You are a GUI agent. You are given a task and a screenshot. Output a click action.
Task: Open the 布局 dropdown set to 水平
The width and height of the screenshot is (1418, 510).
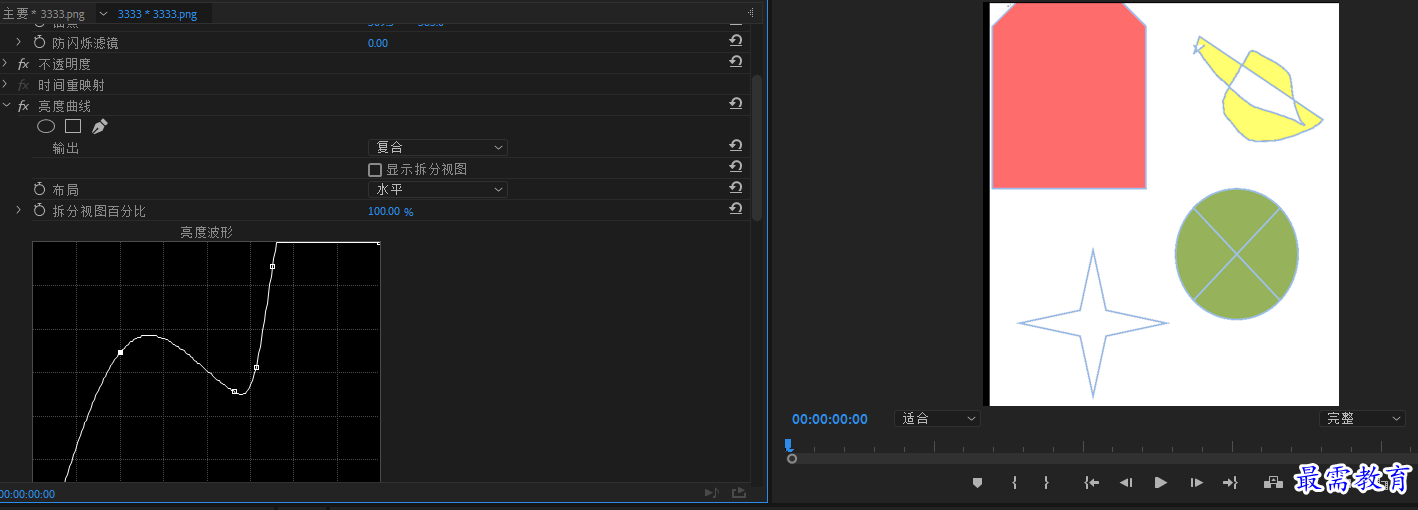click(438, 189)
